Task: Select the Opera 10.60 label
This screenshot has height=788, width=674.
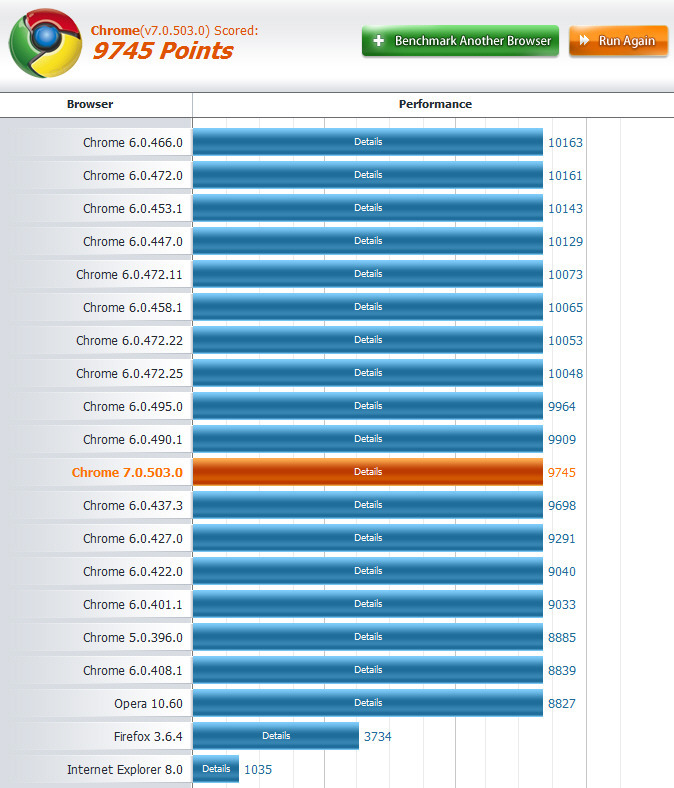Action: point(148,704)
